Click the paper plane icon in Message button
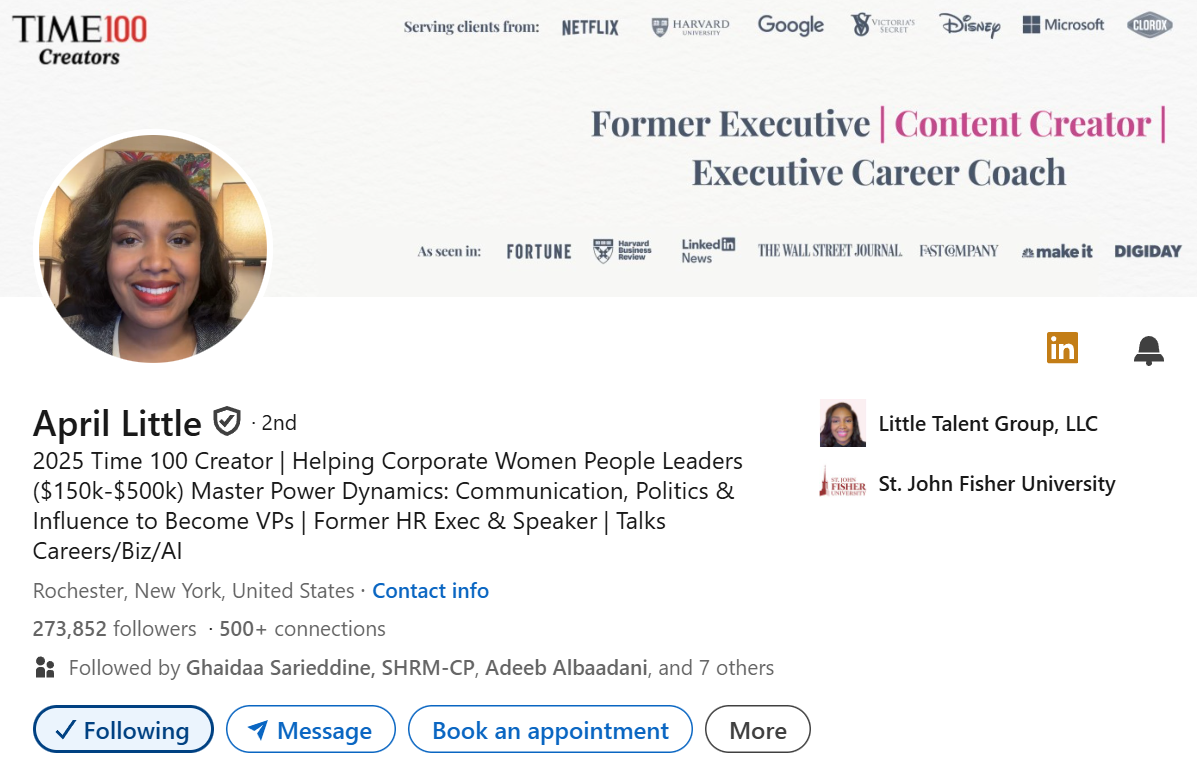The width and height of the screenshot is (1197, 781). 256,730
